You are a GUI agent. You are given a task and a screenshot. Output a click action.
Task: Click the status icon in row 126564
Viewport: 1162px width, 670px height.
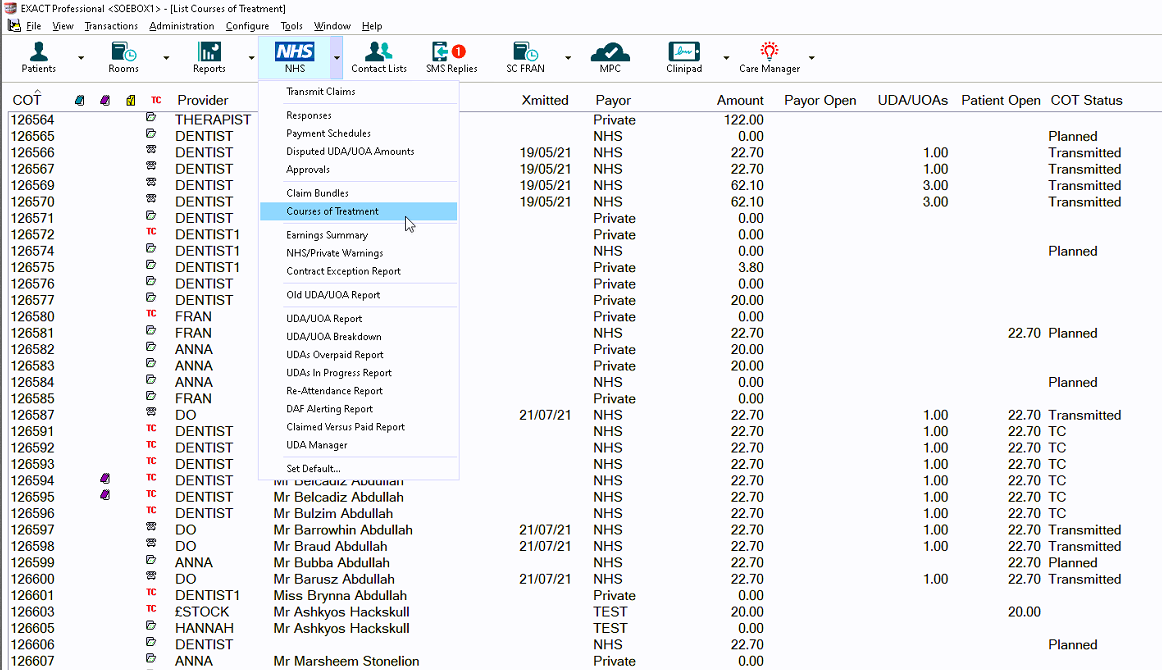[x=151, y=117]
